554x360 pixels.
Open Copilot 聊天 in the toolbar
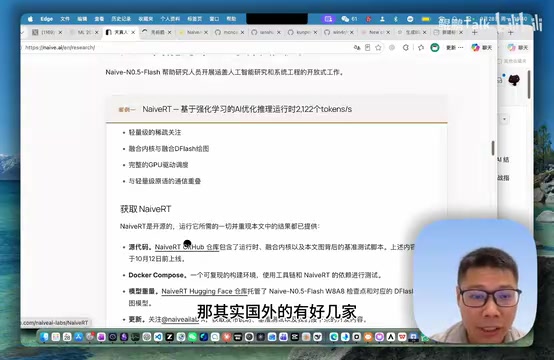coord(482,47)
